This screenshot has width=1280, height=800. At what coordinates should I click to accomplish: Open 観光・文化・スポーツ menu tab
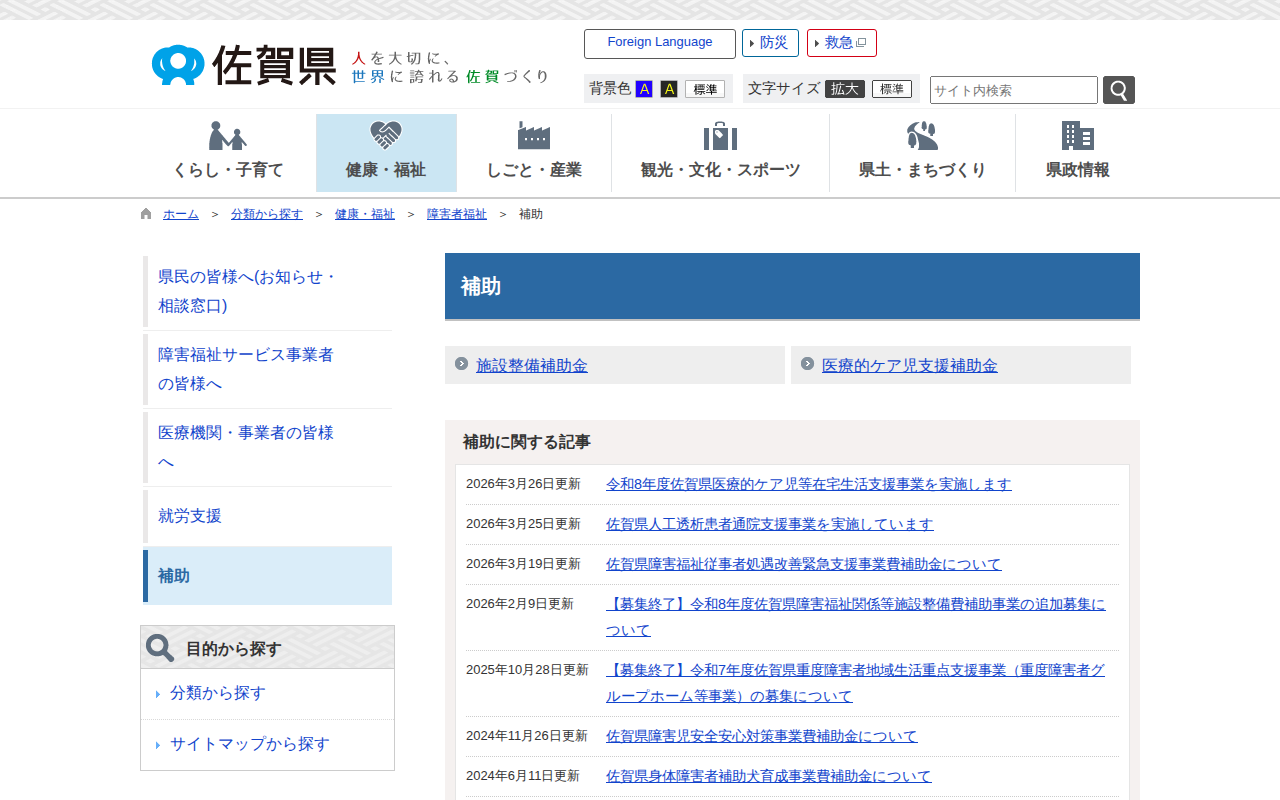point(720,153)
